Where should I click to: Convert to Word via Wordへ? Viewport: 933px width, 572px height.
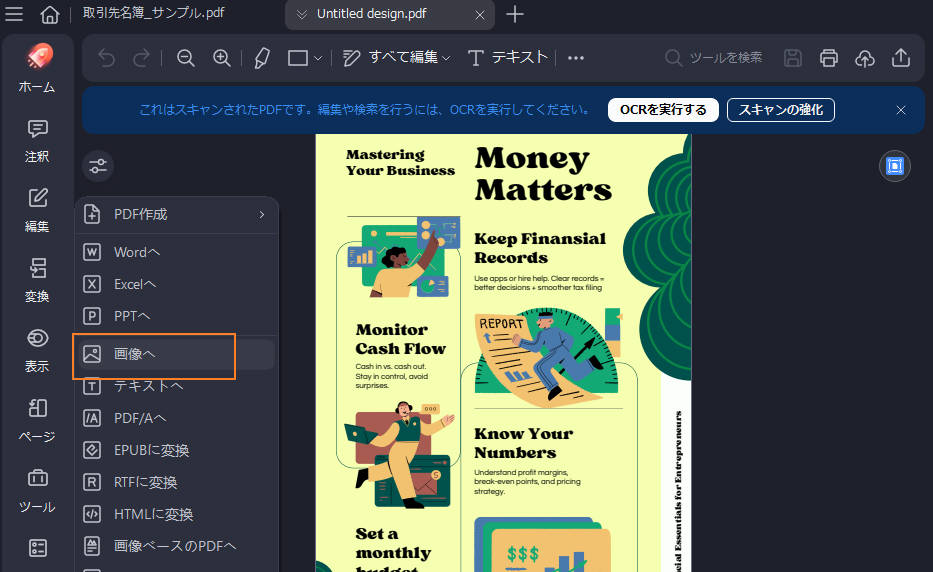coord(177,252)
